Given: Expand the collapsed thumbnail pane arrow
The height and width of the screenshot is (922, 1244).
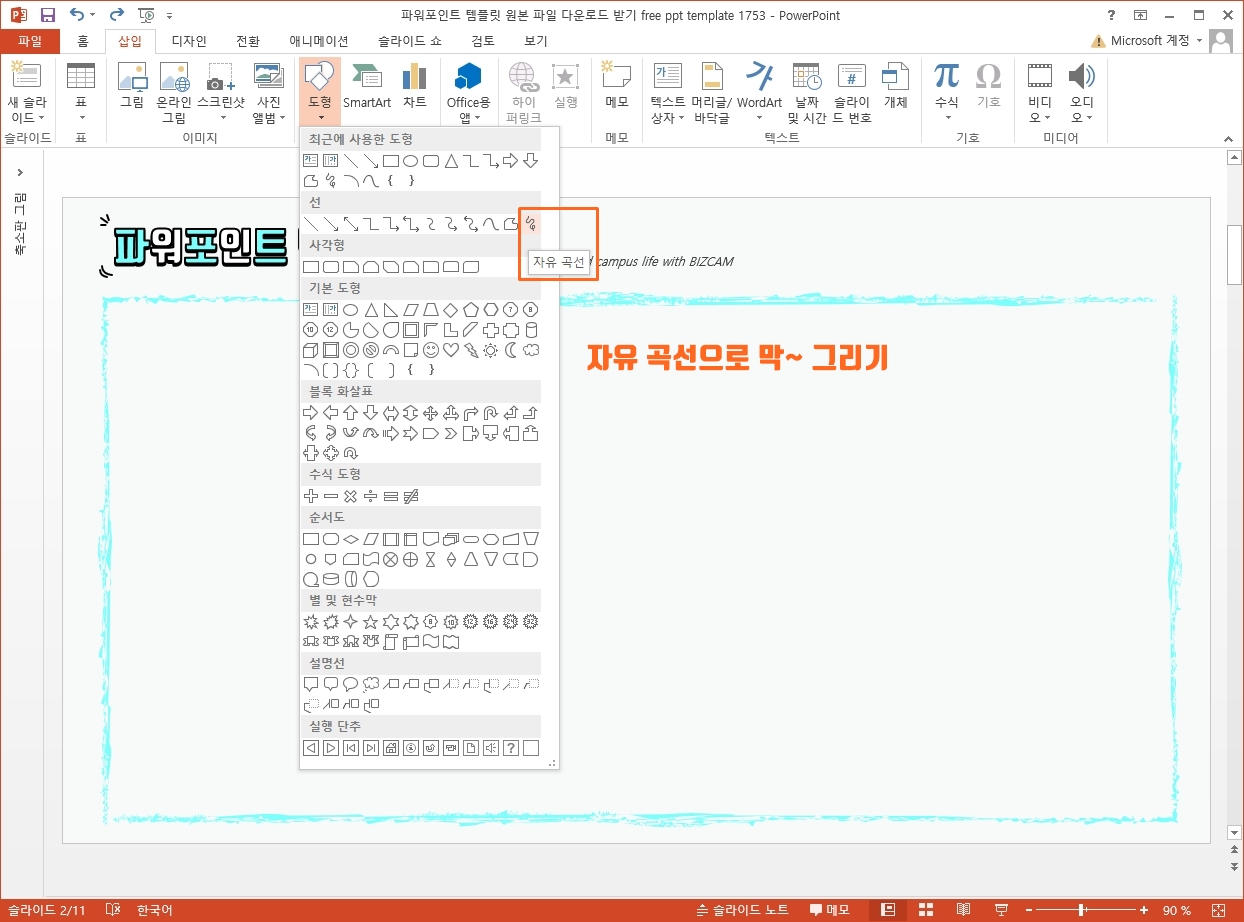Looking at the screenshot, I should point(20,172).
